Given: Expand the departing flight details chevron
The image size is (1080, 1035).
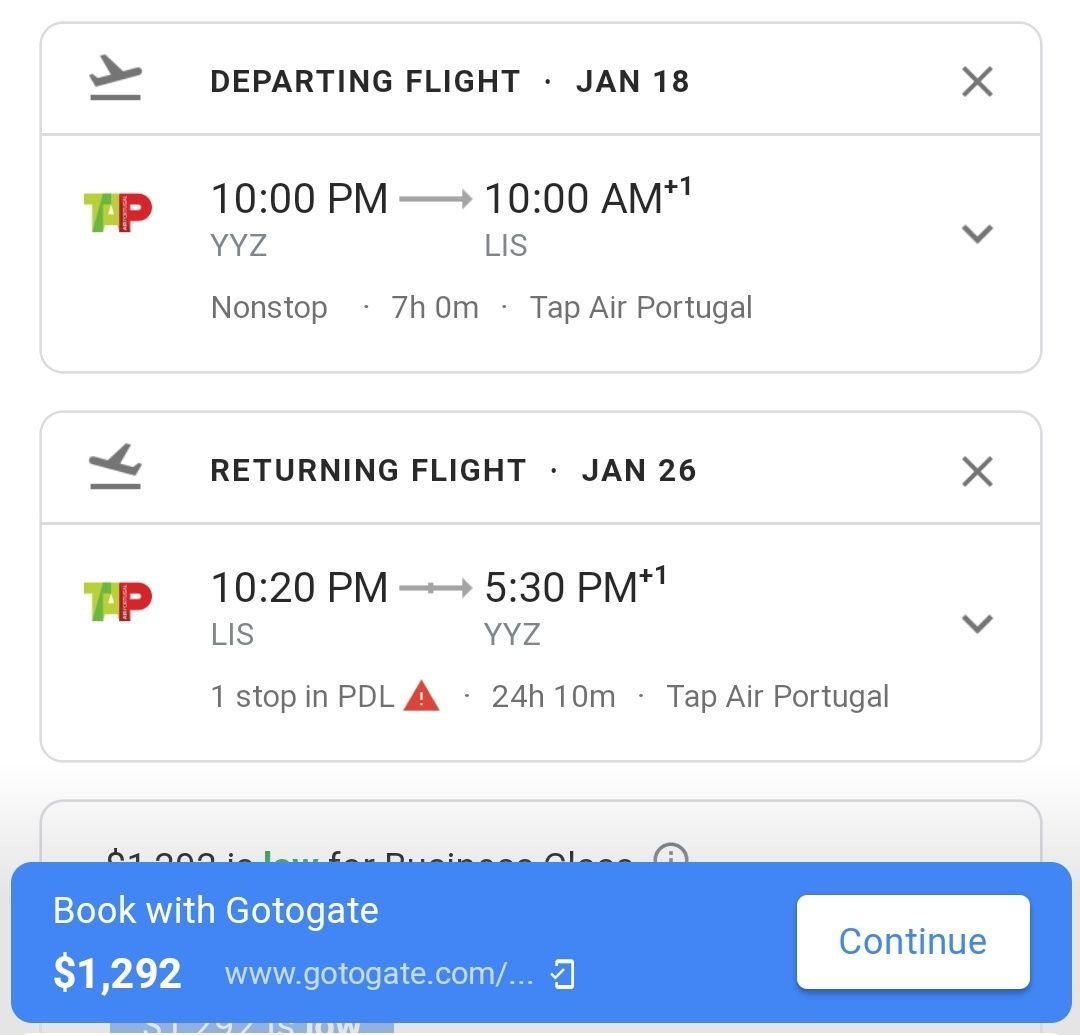Looking at the screenshot, I should coord(977,234).
